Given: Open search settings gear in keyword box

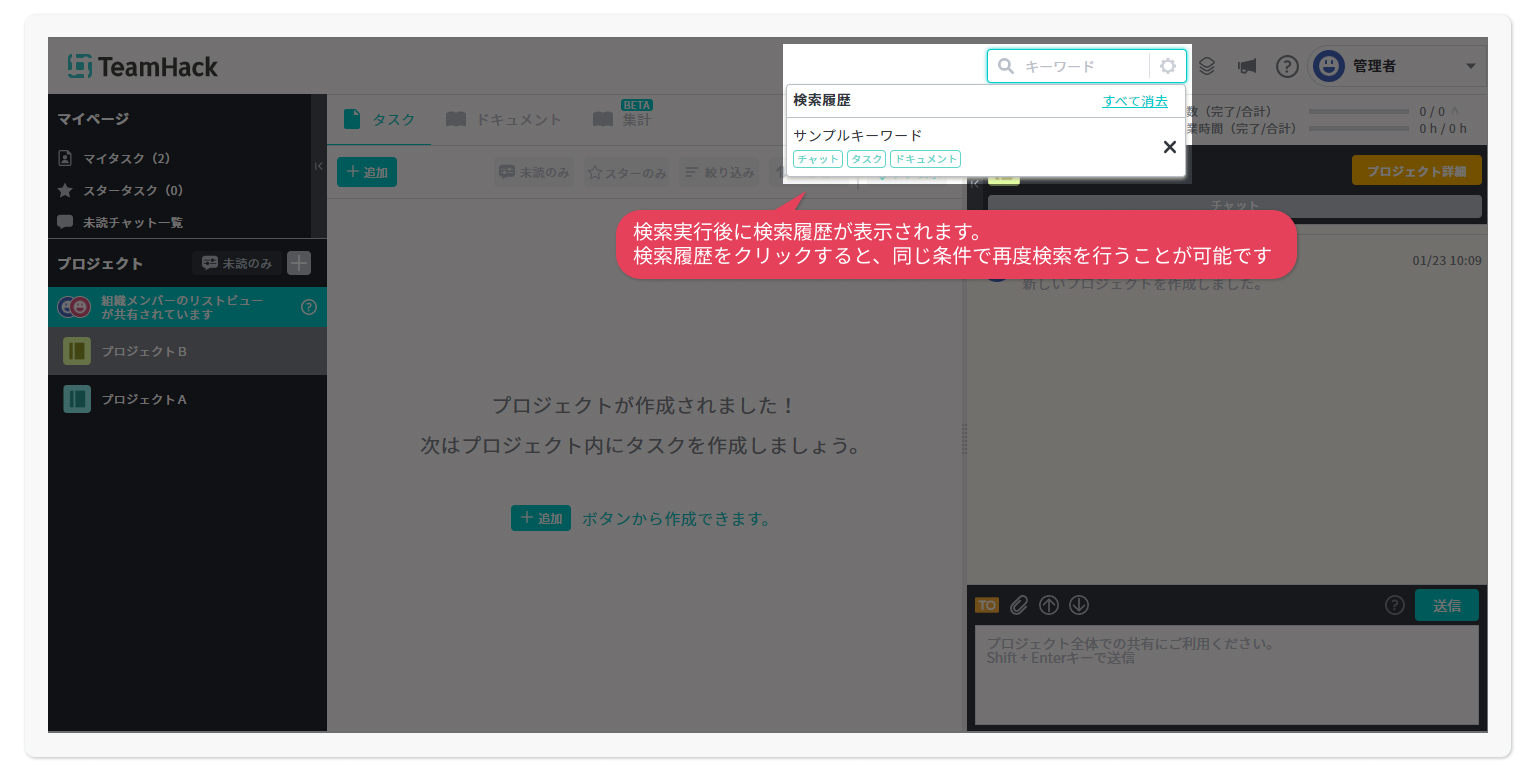Looking at the screenshot, I should [1167, 67].
